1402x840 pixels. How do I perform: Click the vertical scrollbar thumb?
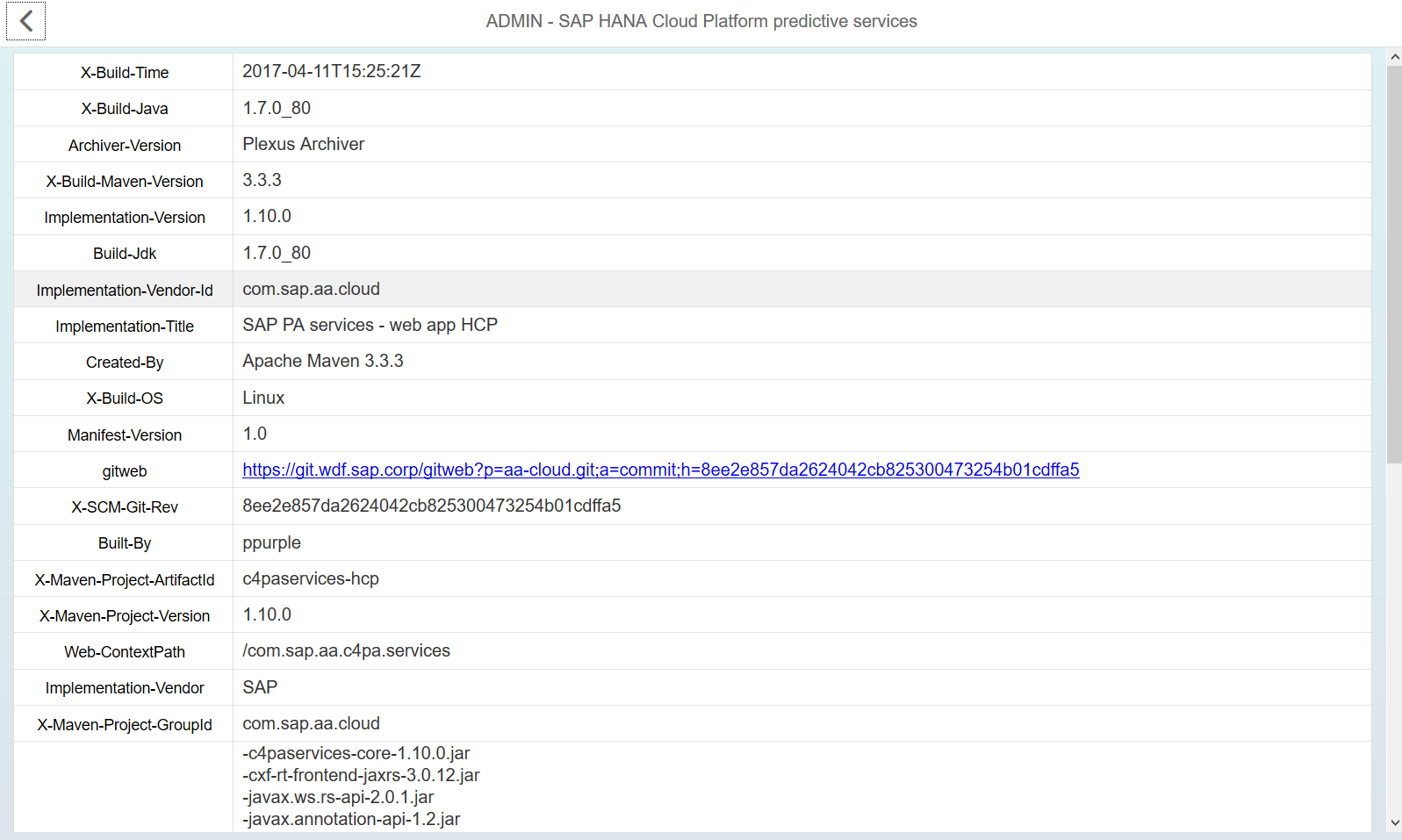pyautogui.click(x=1394, y=263)
